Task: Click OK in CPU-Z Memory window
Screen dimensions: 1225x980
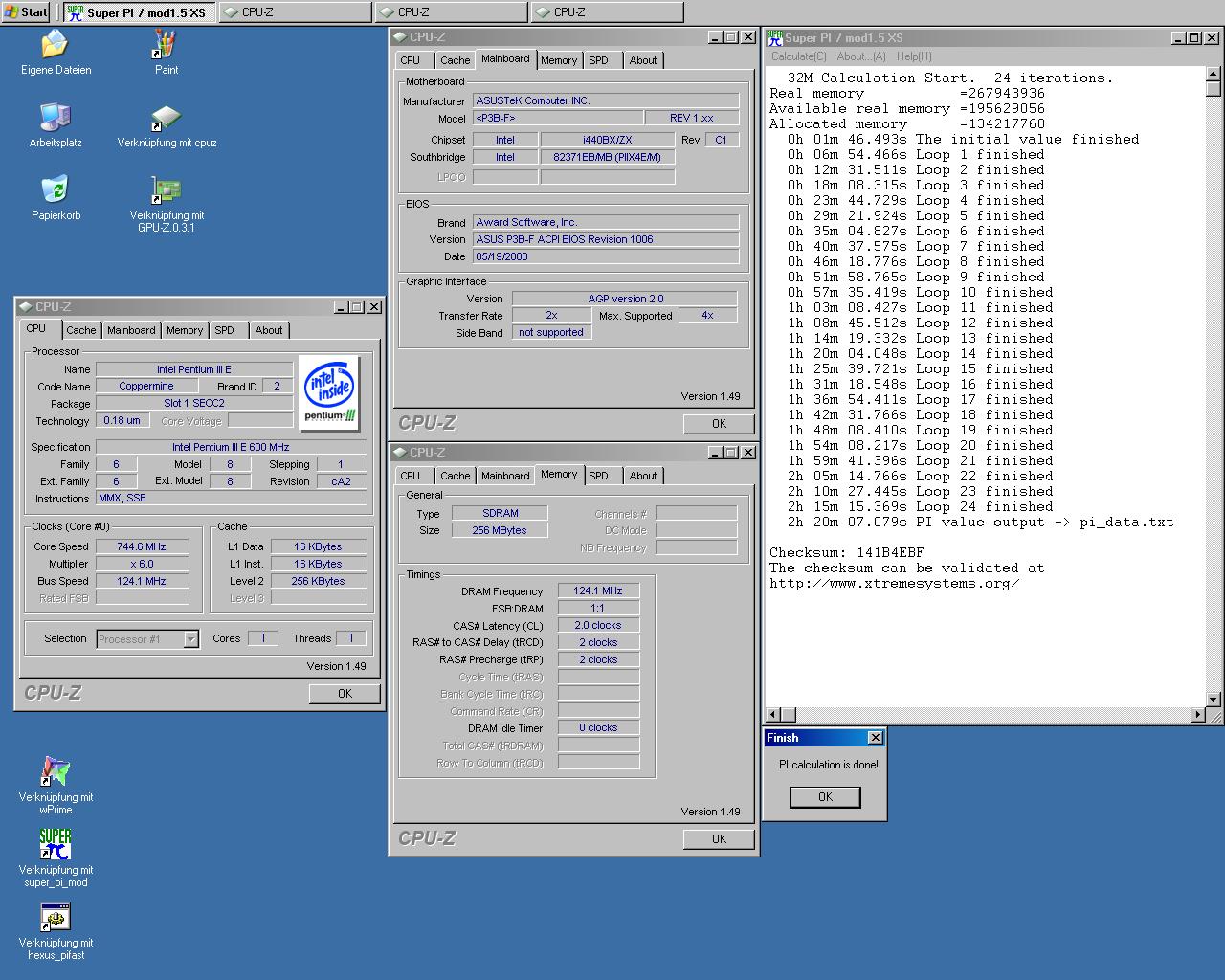Action: pos(720,839)
